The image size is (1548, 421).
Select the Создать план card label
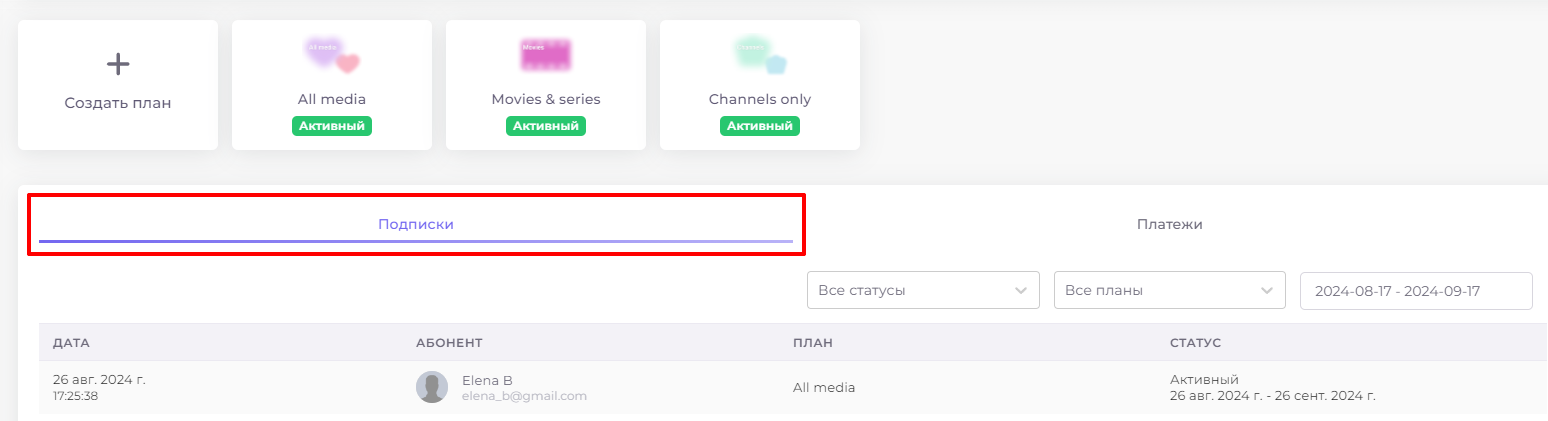tap(118, 103)
